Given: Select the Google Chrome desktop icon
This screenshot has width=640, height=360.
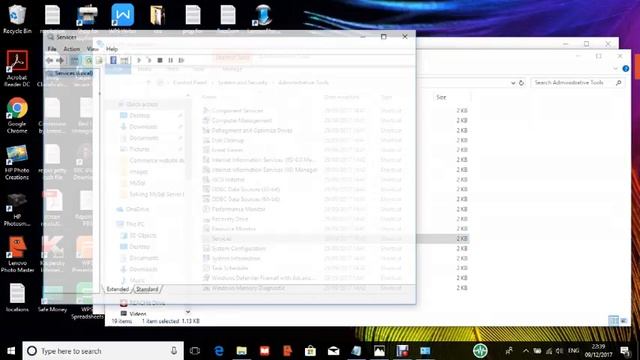Looking at the screenshot, I should click(17, 116).
